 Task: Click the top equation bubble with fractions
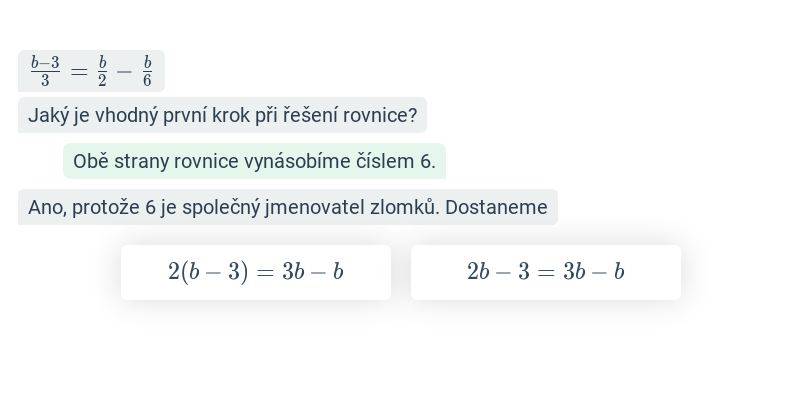tap(91, 71)
